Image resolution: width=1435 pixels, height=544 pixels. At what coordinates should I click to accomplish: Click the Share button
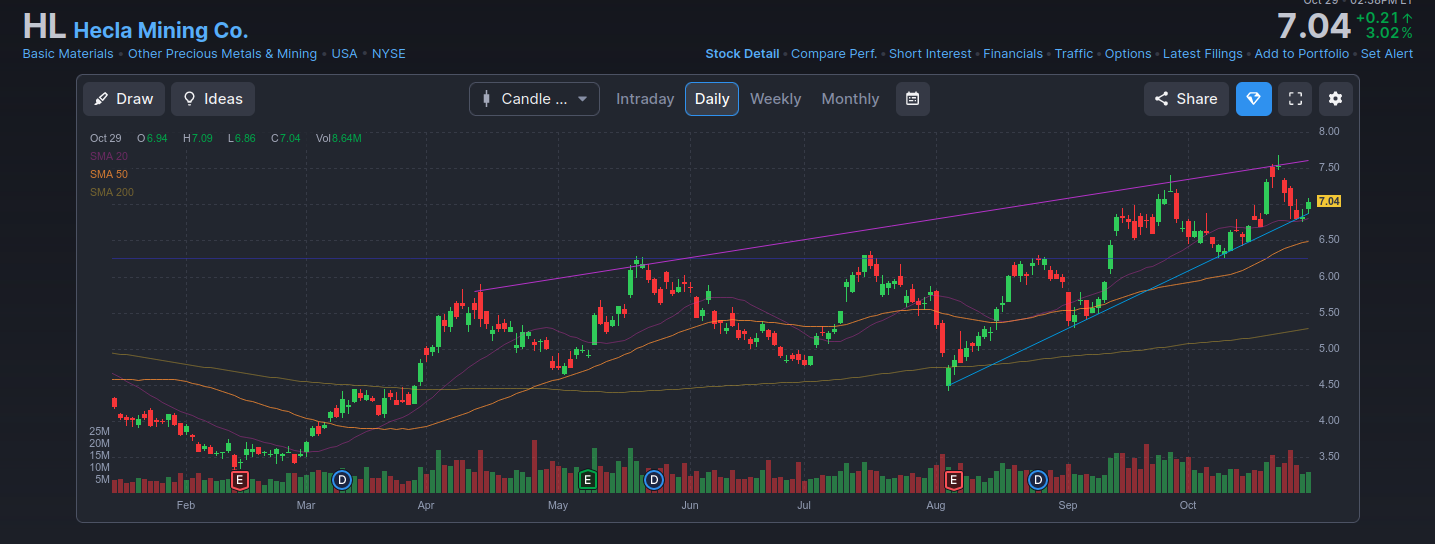pos(1186,99)
